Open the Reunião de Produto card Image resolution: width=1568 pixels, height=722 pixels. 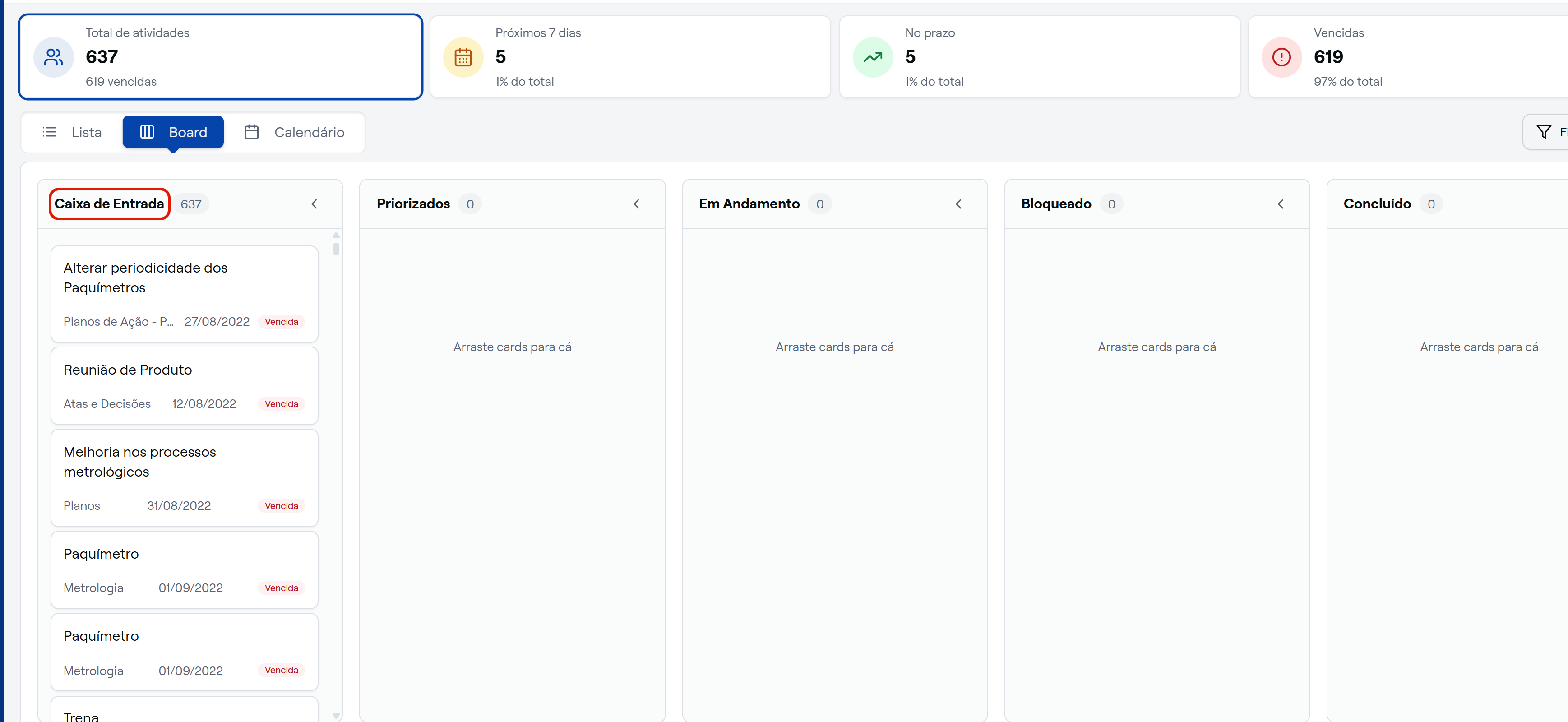pyautogui.click(x=185, y=386)
